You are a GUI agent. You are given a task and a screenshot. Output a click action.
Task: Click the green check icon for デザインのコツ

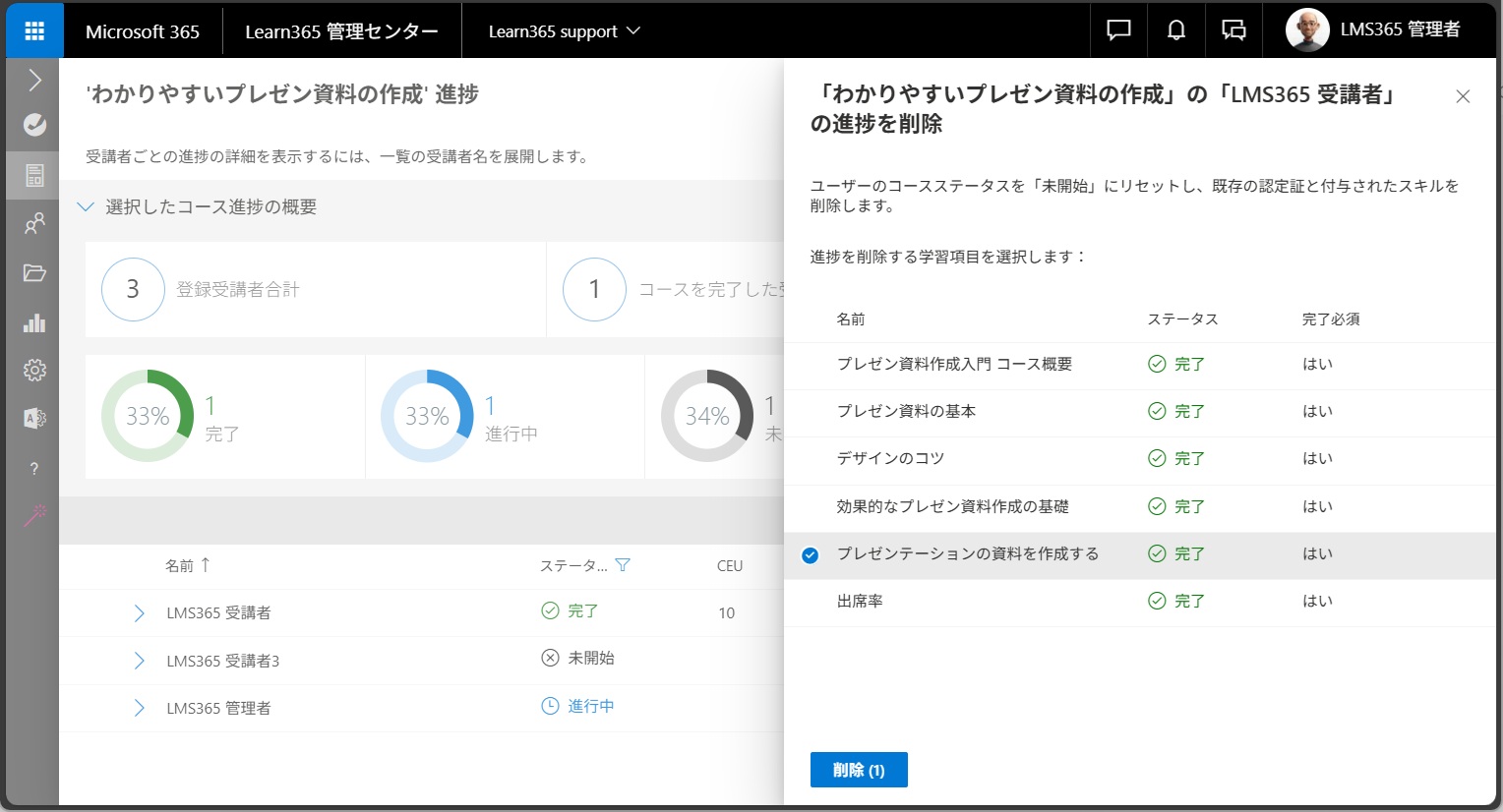pos(1157,458)
